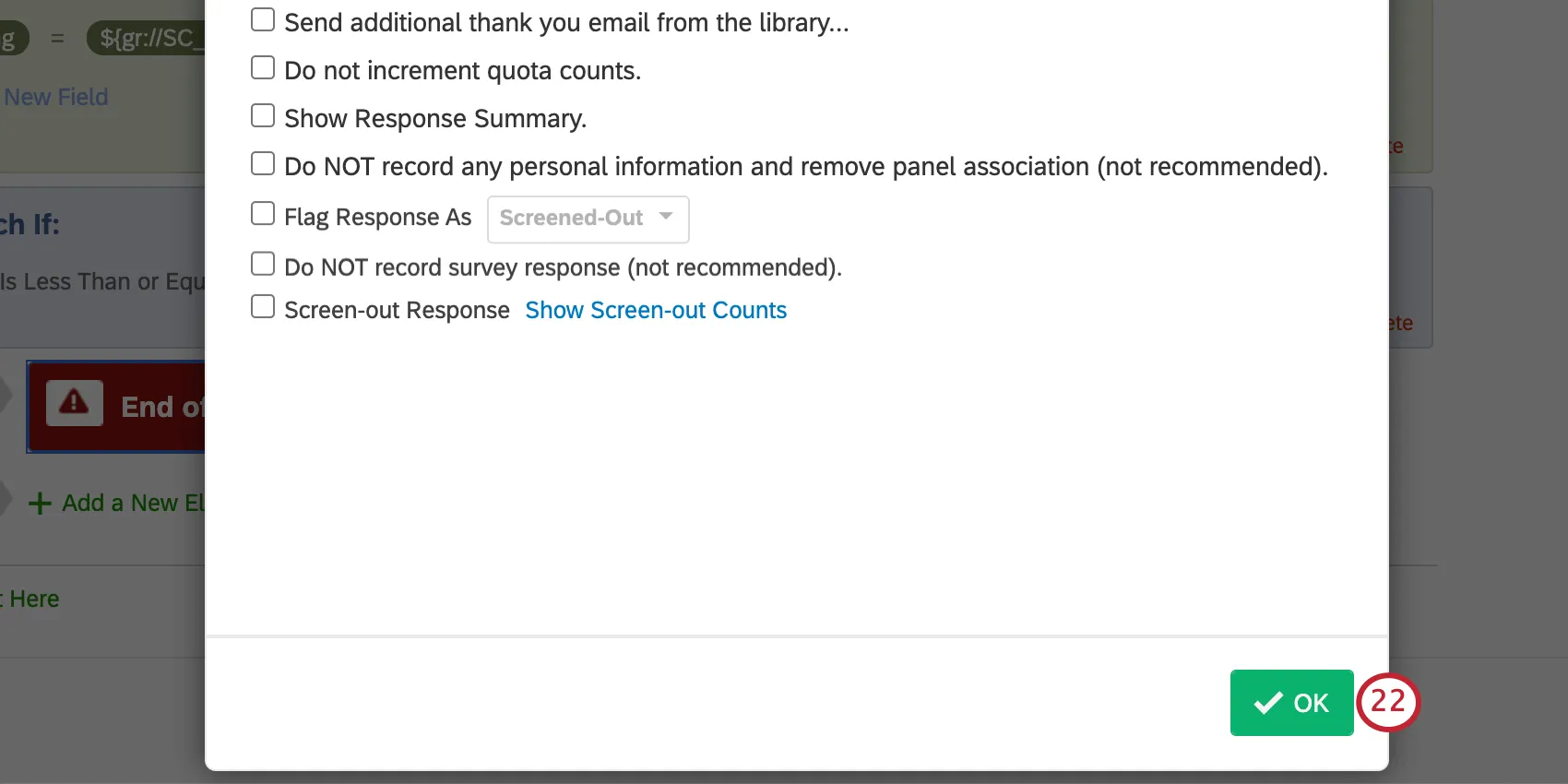Click the checkmark icon inside the OK button
This screenshot has height=784, width=1568.
1270,703
